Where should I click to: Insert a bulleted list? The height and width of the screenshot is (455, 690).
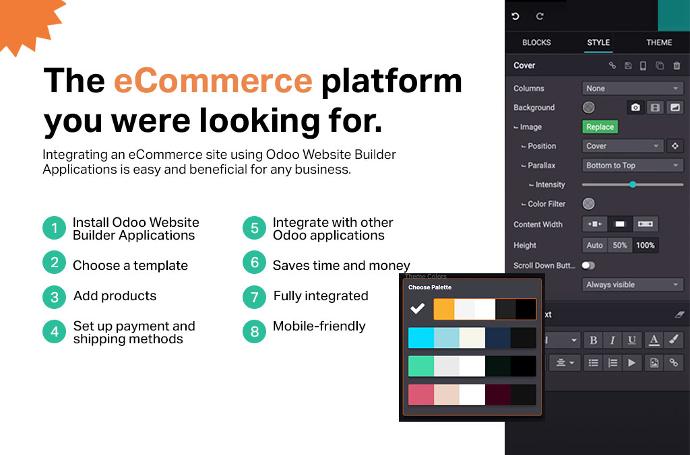(593, 363)
